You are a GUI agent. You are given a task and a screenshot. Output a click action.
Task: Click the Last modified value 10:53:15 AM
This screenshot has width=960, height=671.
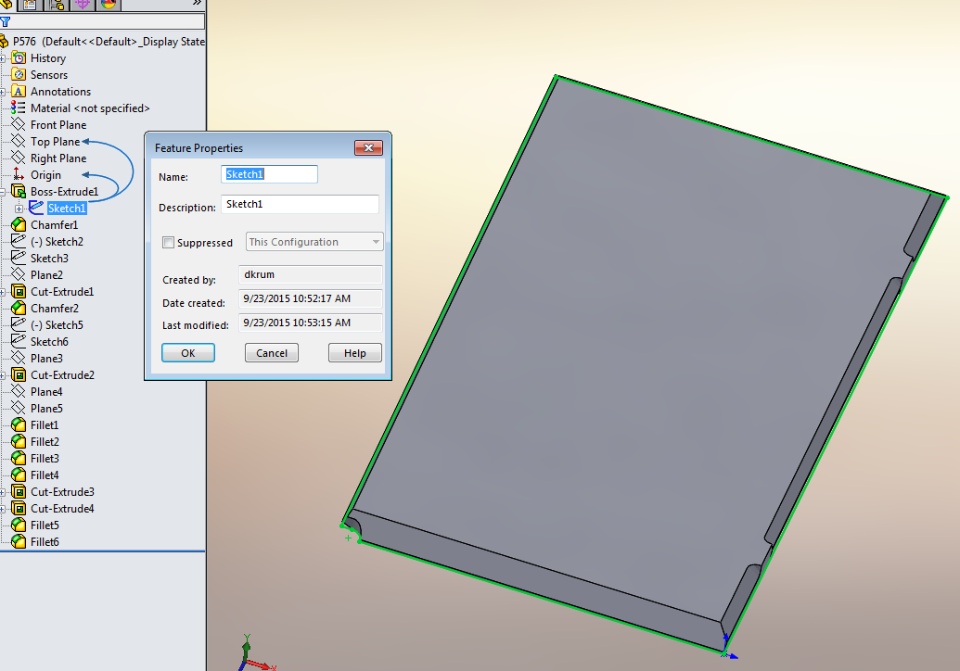[x=310, y=323]
